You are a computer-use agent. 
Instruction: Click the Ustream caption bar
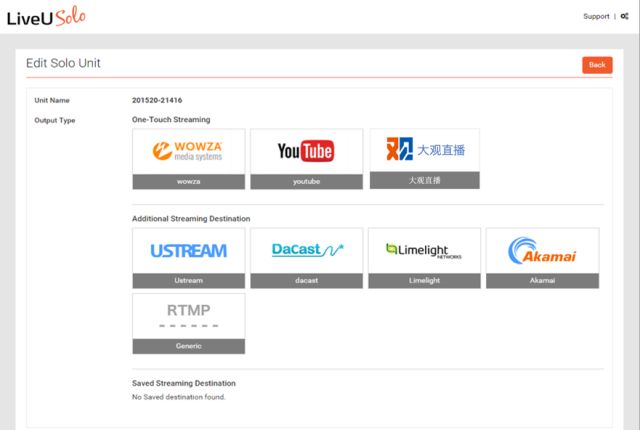[x=189, y=281]
